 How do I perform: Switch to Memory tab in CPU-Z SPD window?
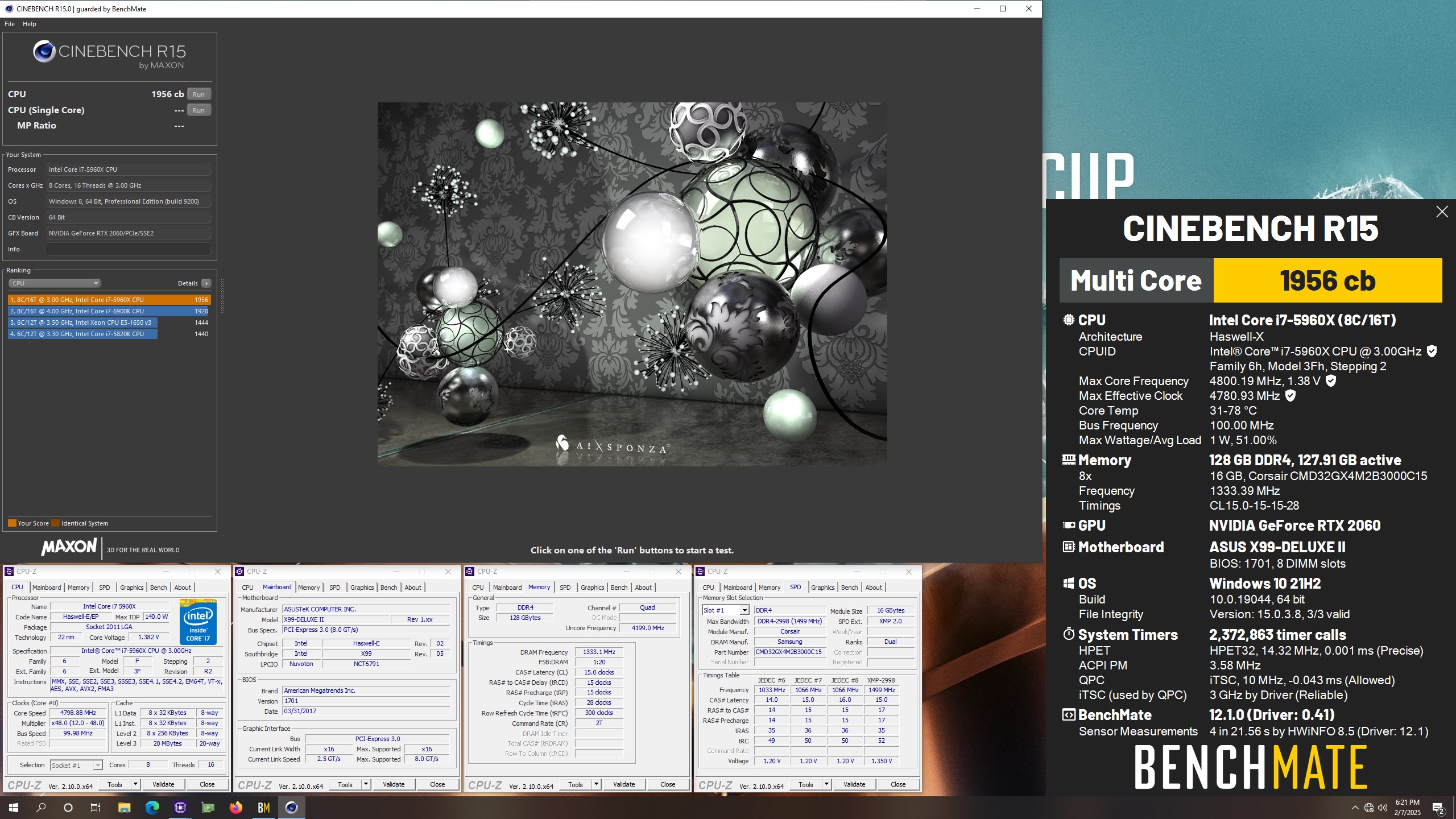[769, 588]
